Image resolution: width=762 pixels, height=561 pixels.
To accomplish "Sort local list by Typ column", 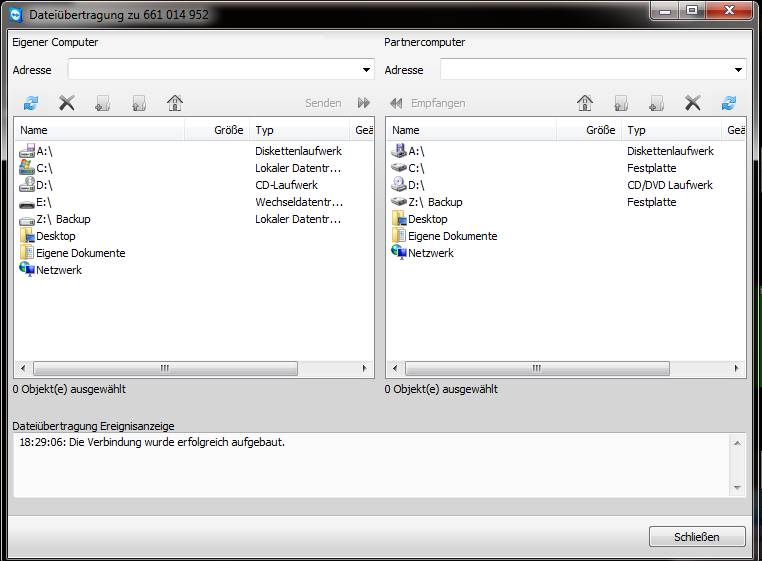I will 299,130.
